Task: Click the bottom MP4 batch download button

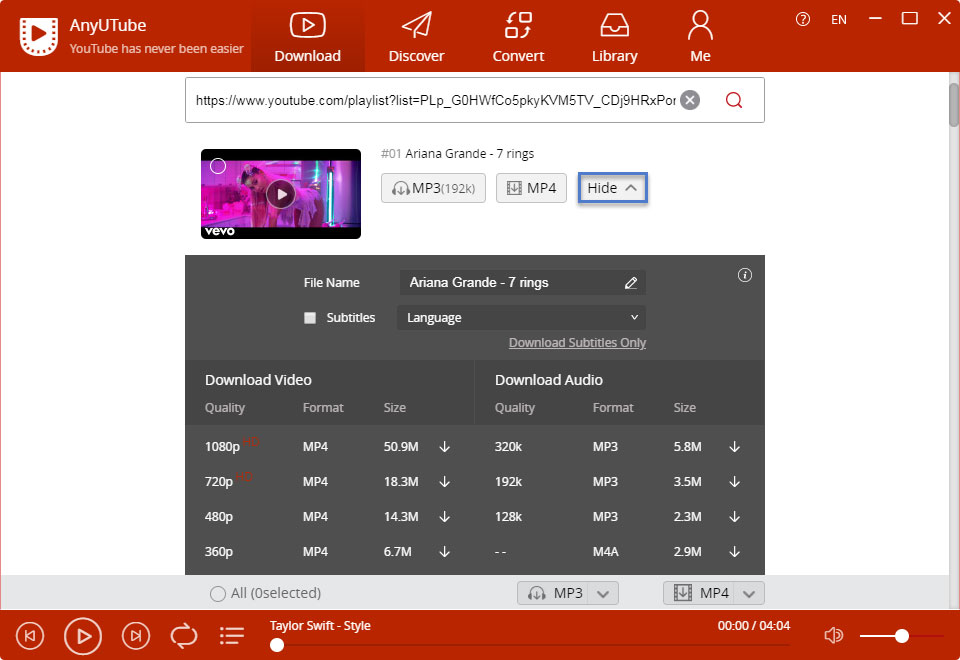Action: (699, 593)
